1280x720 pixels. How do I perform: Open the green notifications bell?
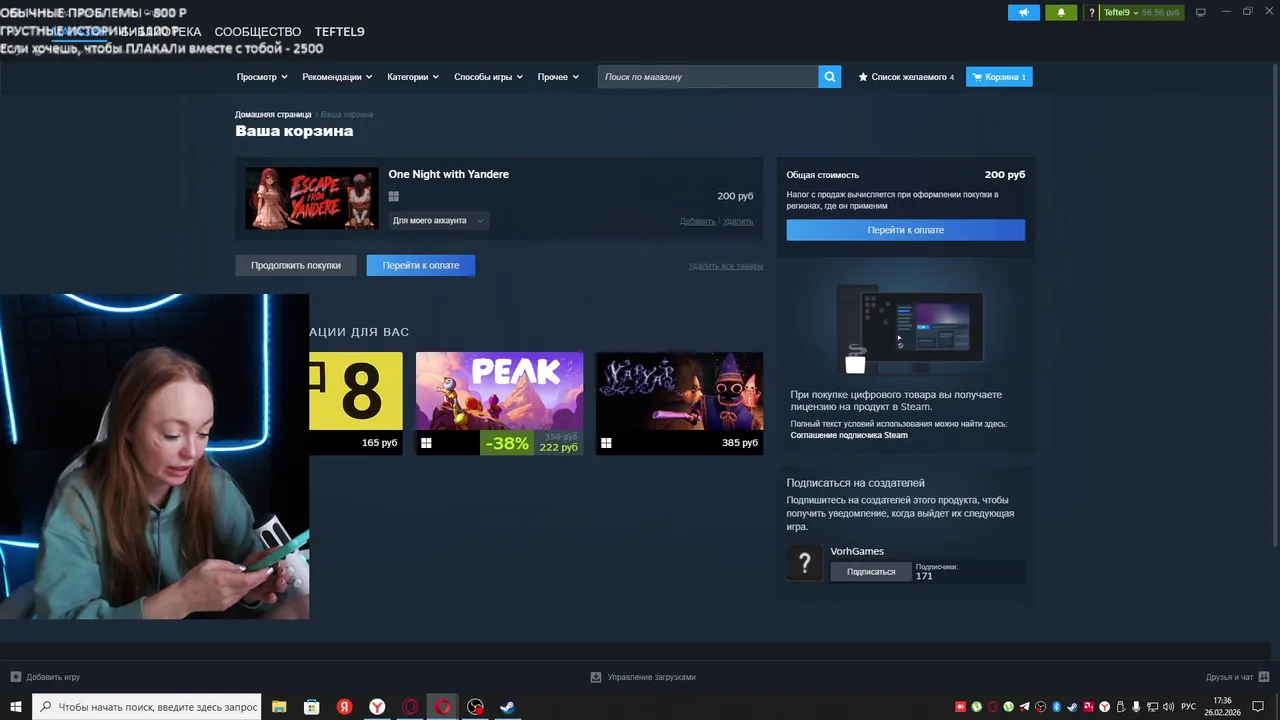(1061, 12)
